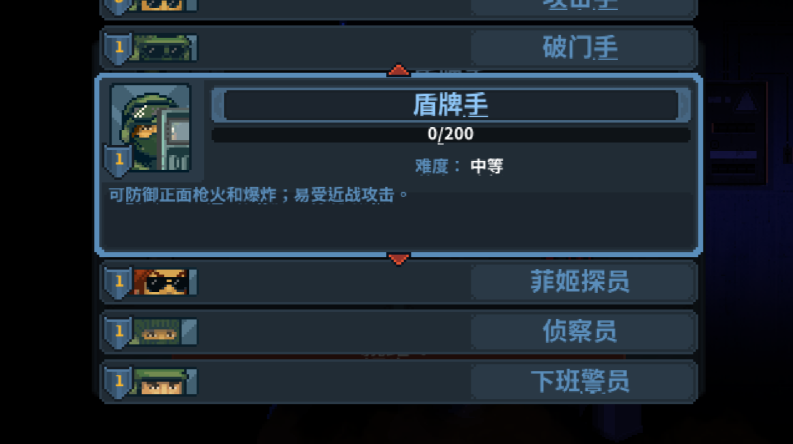This screenshot has height=444, width=793.
Task: Select the 破门手 character name button
Action: tap(582, 48)
